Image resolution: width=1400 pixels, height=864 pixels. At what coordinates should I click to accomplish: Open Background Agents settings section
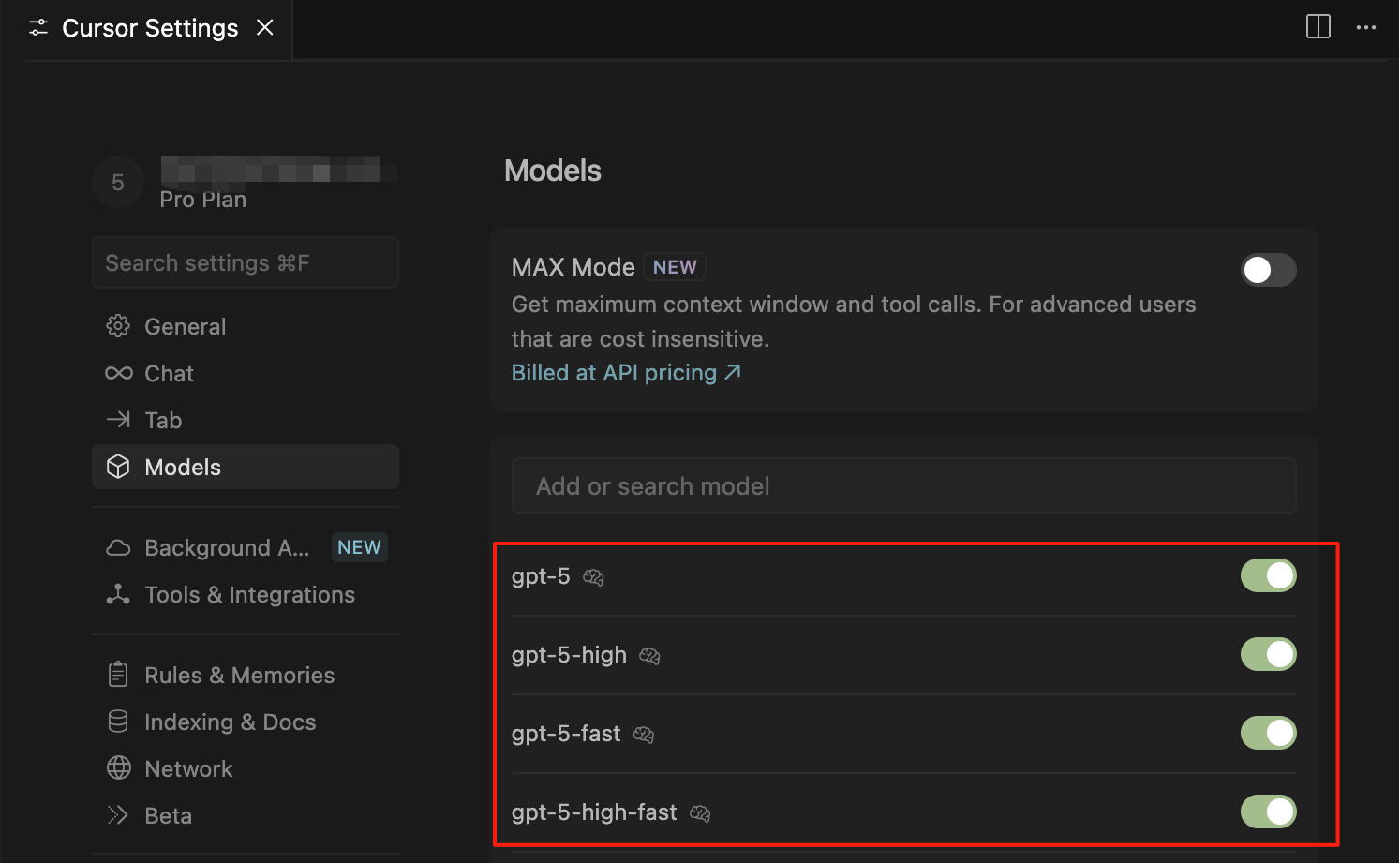coord(226,548)
